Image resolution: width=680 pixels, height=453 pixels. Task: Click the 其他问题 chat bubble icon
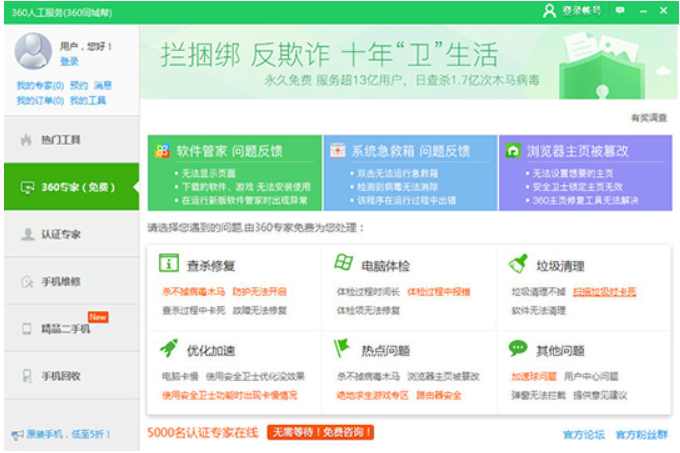coord(518,349)
